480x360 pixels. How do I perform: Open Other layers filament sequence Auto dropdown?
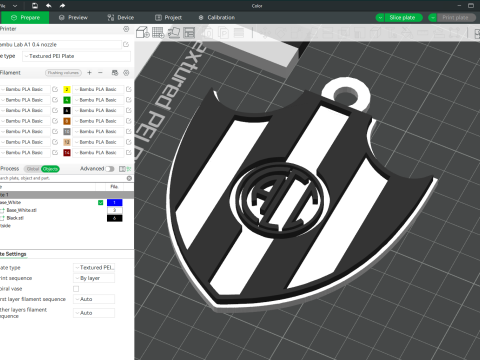click(x=94, y=313)
